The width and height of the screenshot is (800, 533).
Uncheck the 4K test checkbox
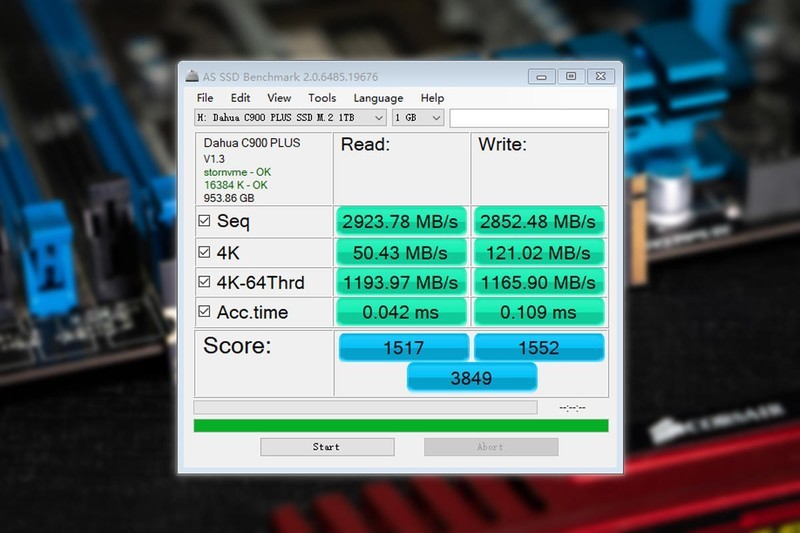point(204,252)
